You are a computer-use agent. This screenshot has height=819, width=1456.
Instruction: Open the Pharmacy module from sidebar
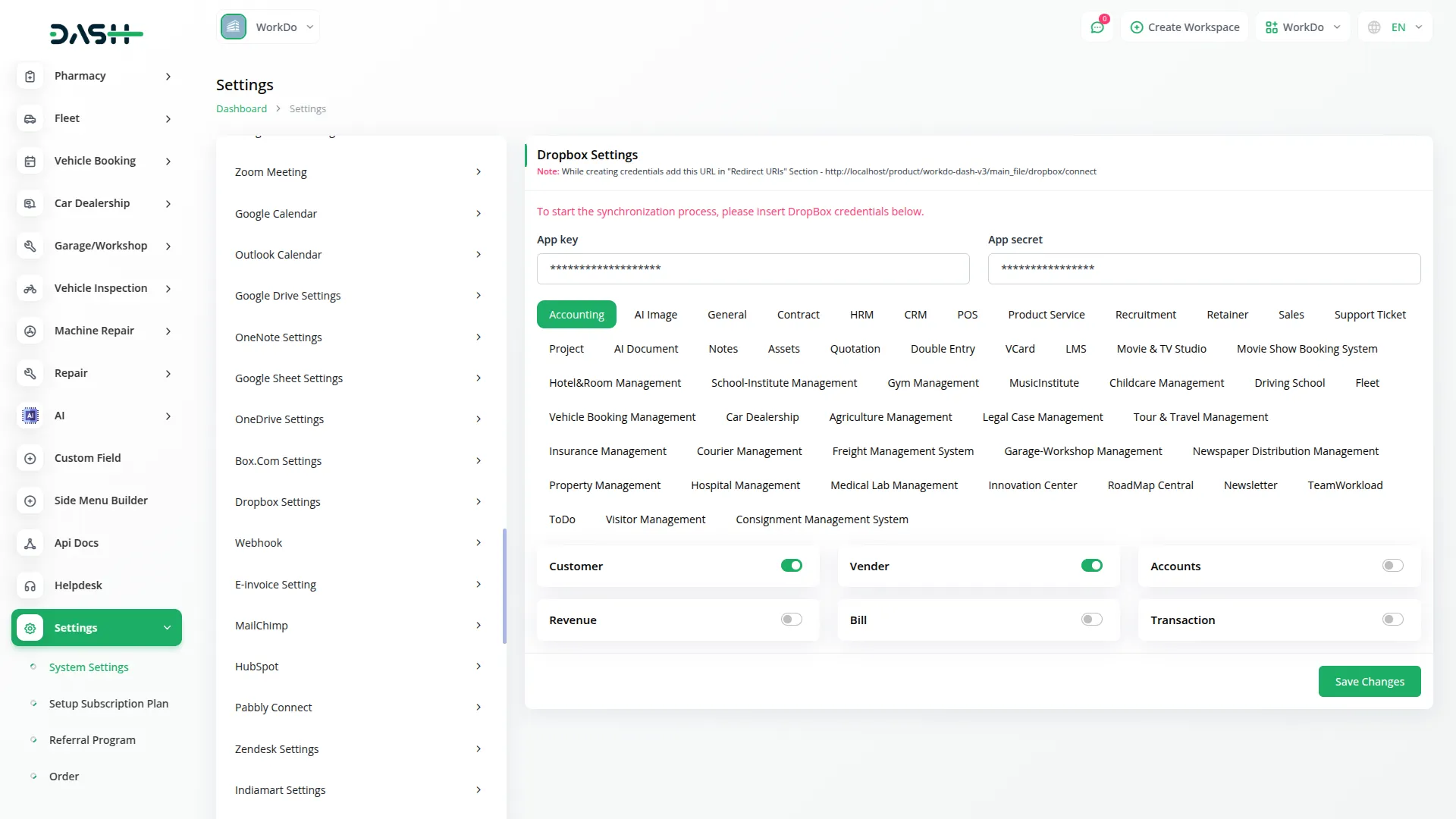point(80,76)
